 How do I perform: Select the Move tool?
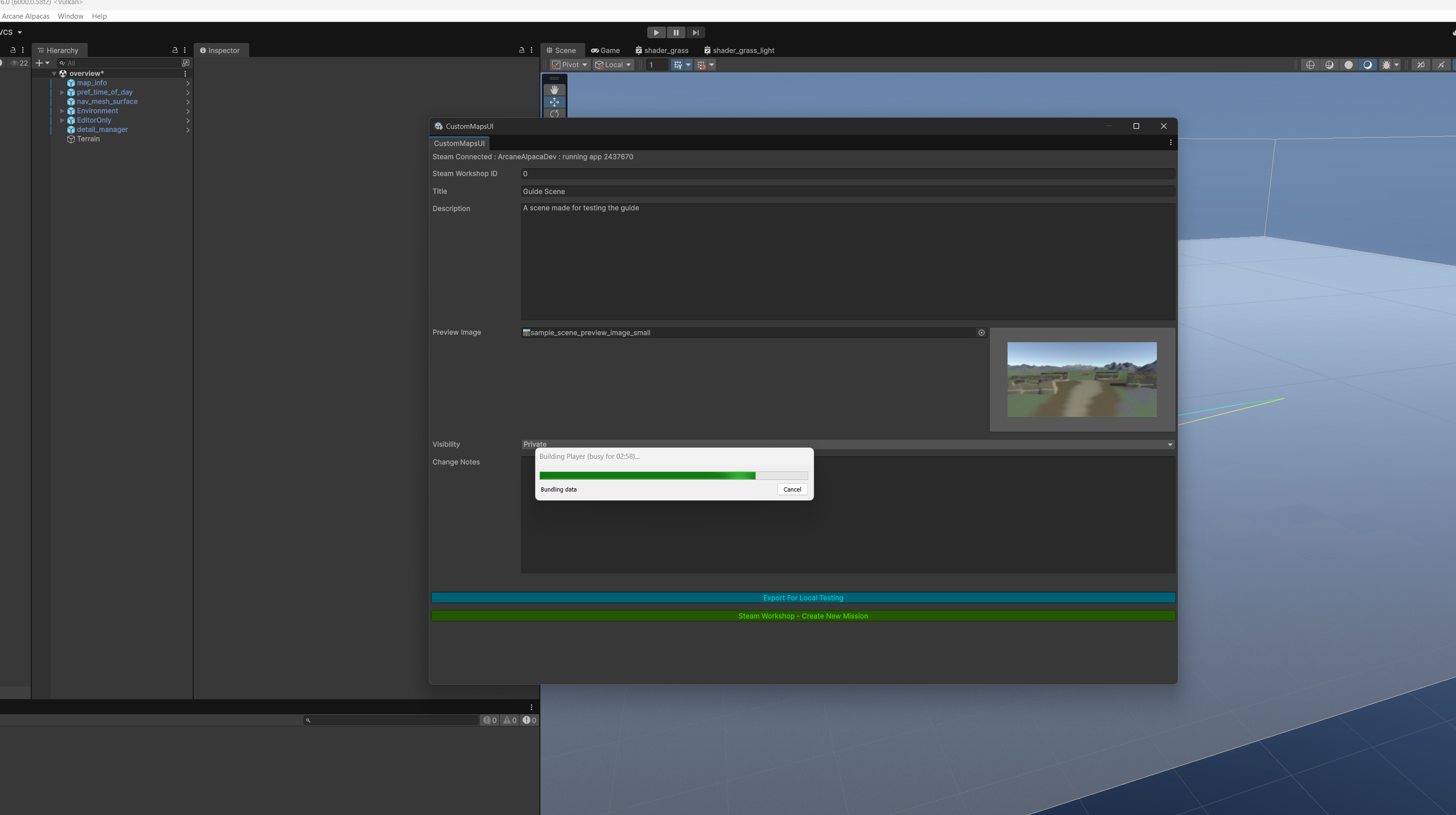click(554, 102)
